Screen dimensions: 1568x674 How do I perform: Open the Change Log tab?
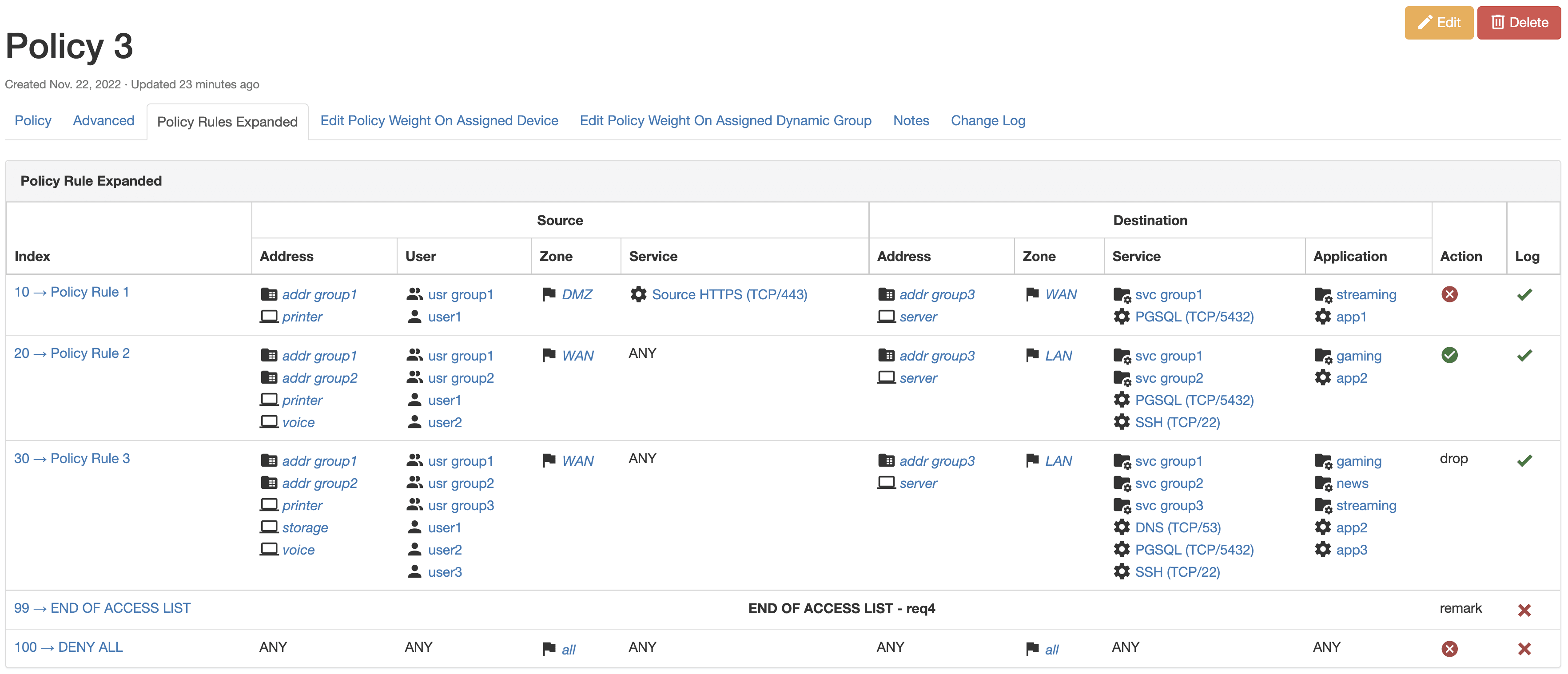(987, 120)
